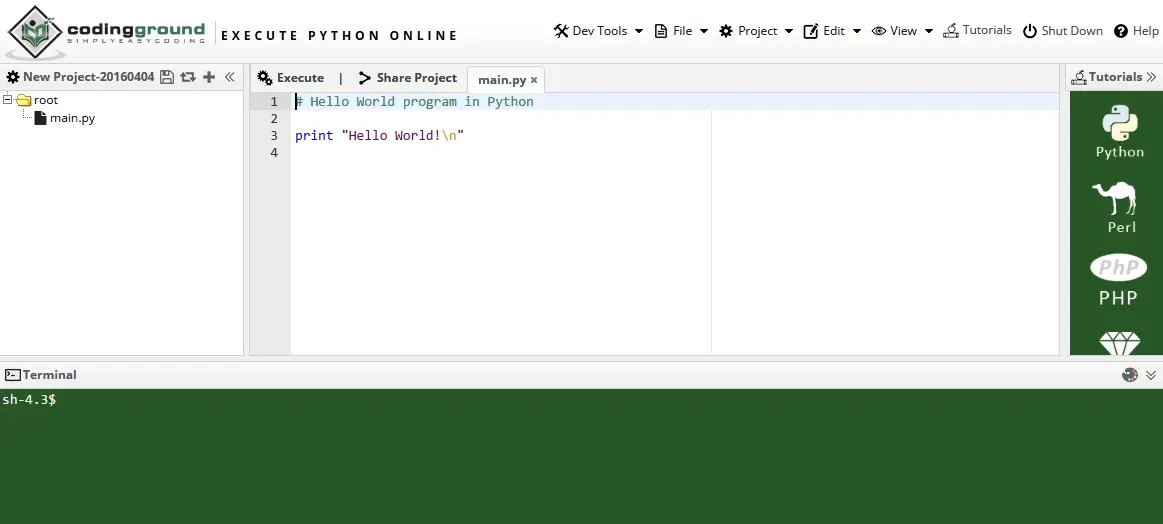1163x524 pixels.
Task: Click the comment line "# Hello World program in Python"
Action: click(x=415, y=102)
